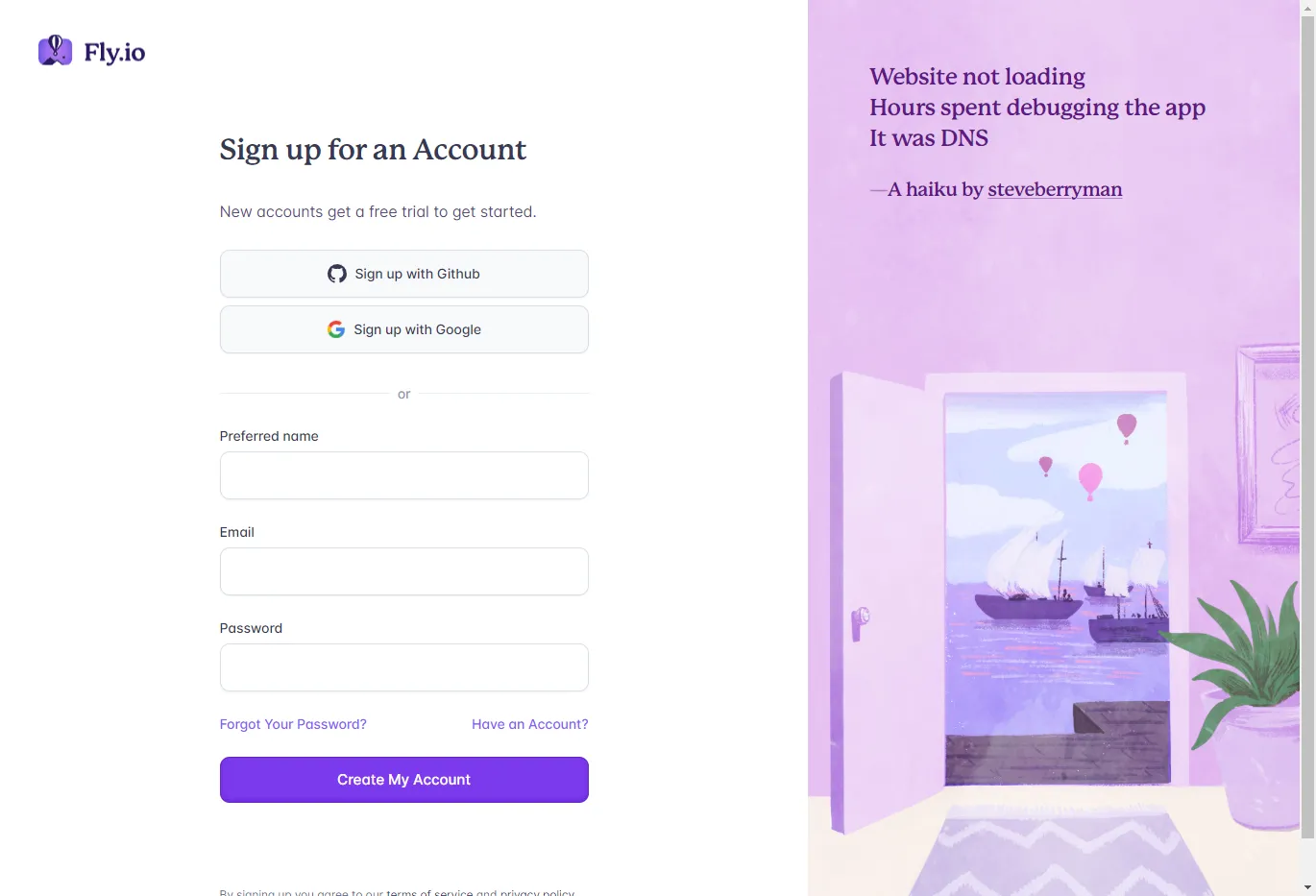Open the Forgot Your Password link
This screenshot has height=896, width=1316.
click(293, 724)
